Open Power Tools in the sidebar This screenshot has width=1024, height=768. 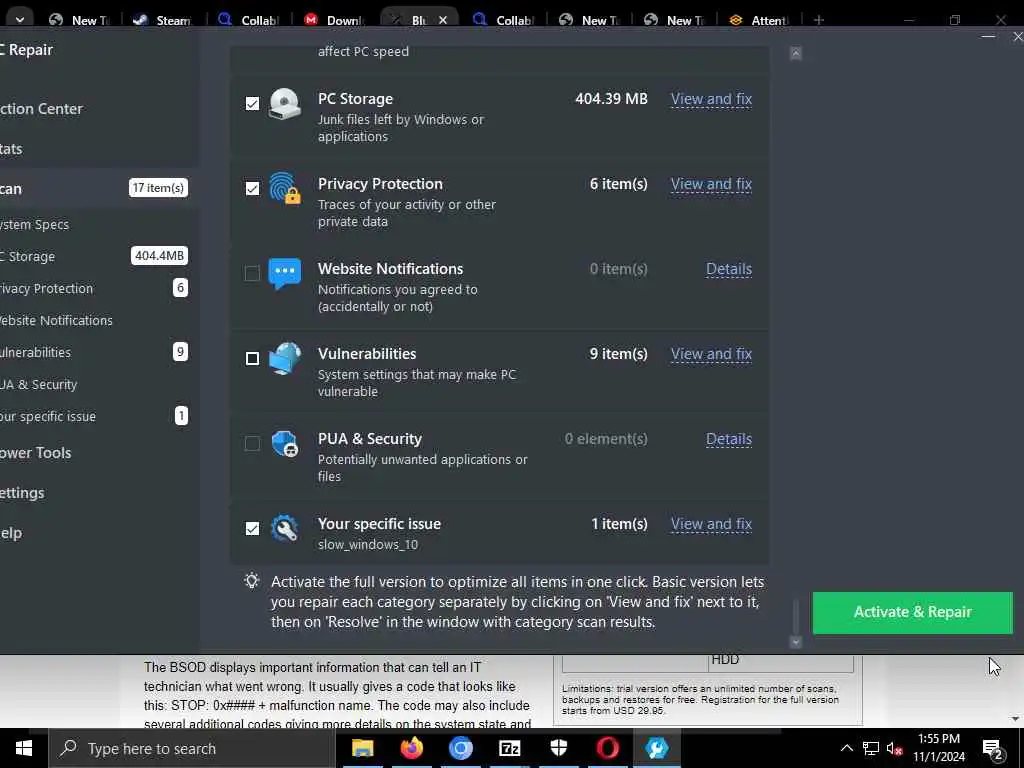(x=98, y=453)
